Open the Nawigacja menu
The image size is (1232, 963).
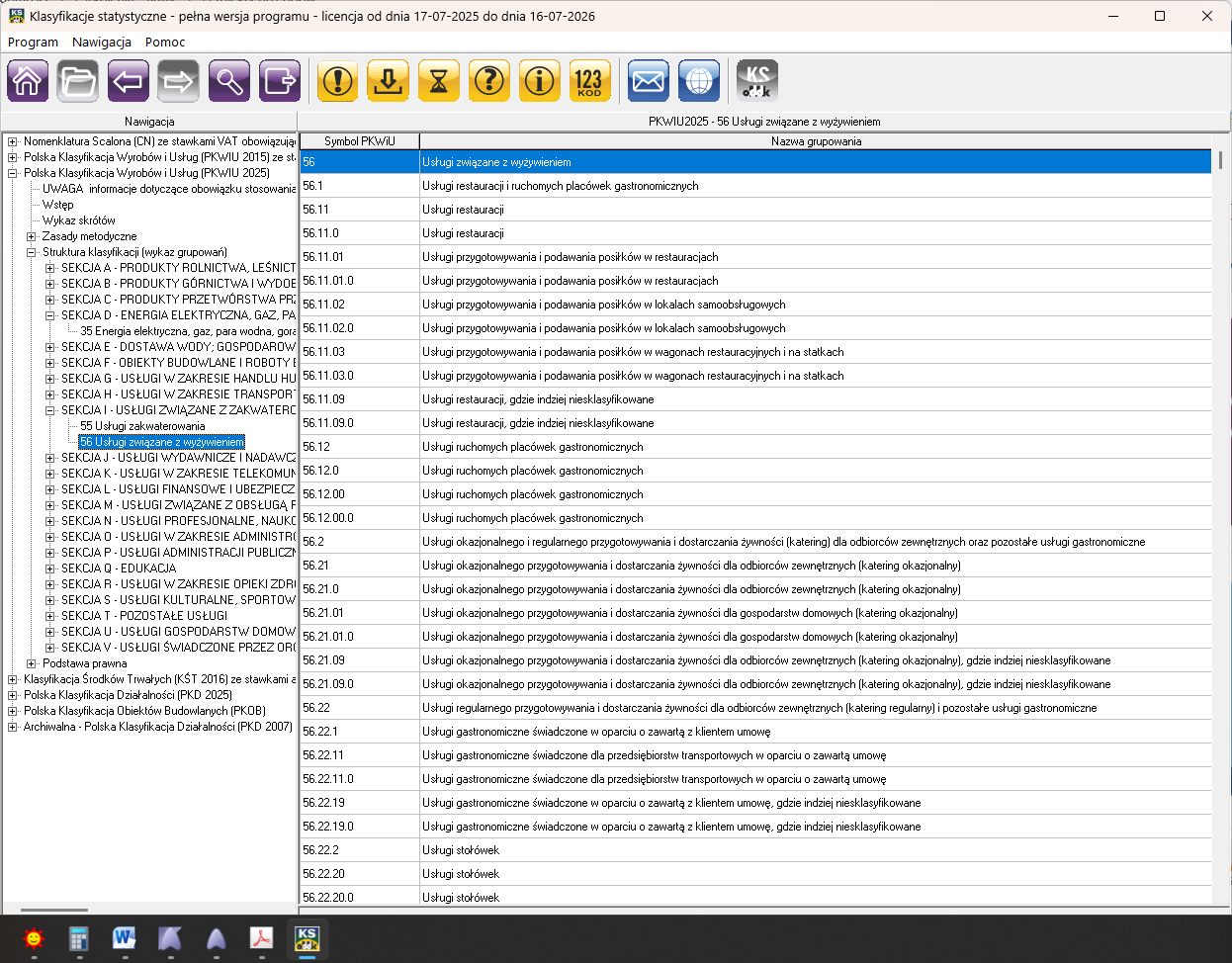coord(101,42)
